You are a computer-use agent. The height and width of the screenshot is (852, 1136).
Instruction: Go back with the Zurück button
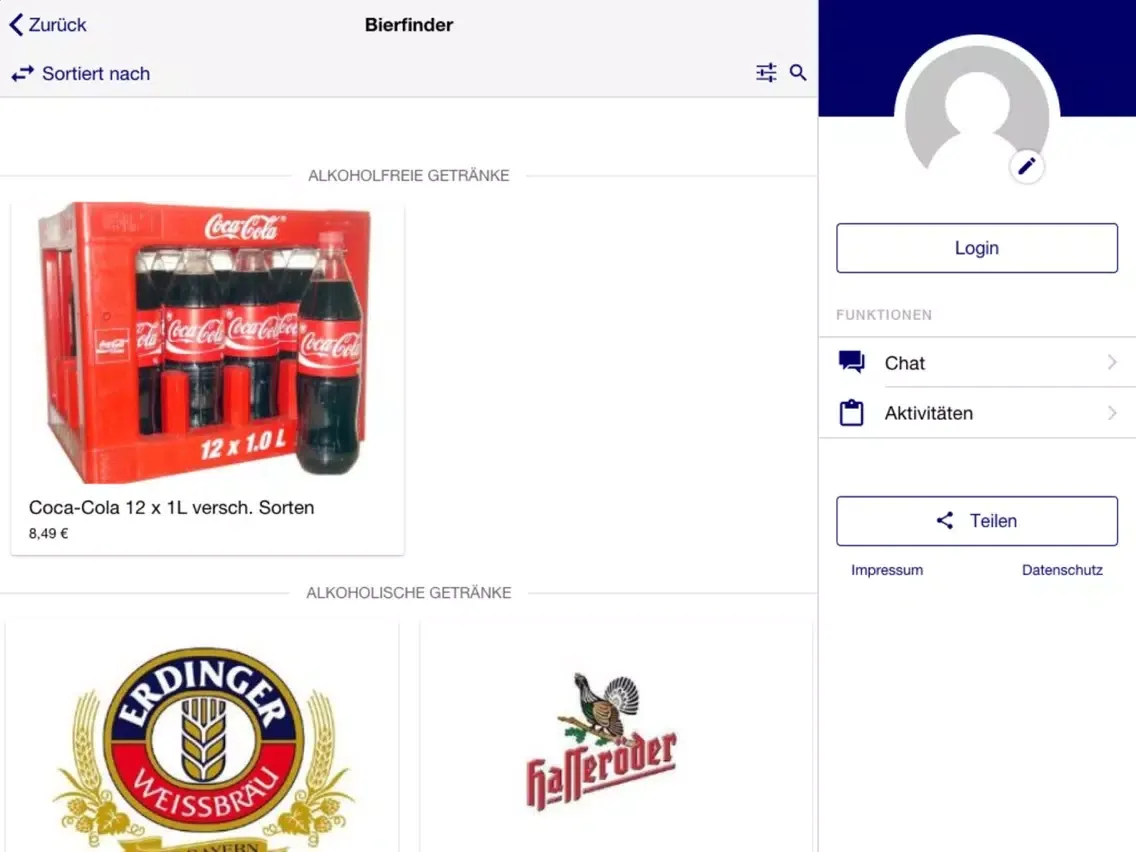coord(48,25)
